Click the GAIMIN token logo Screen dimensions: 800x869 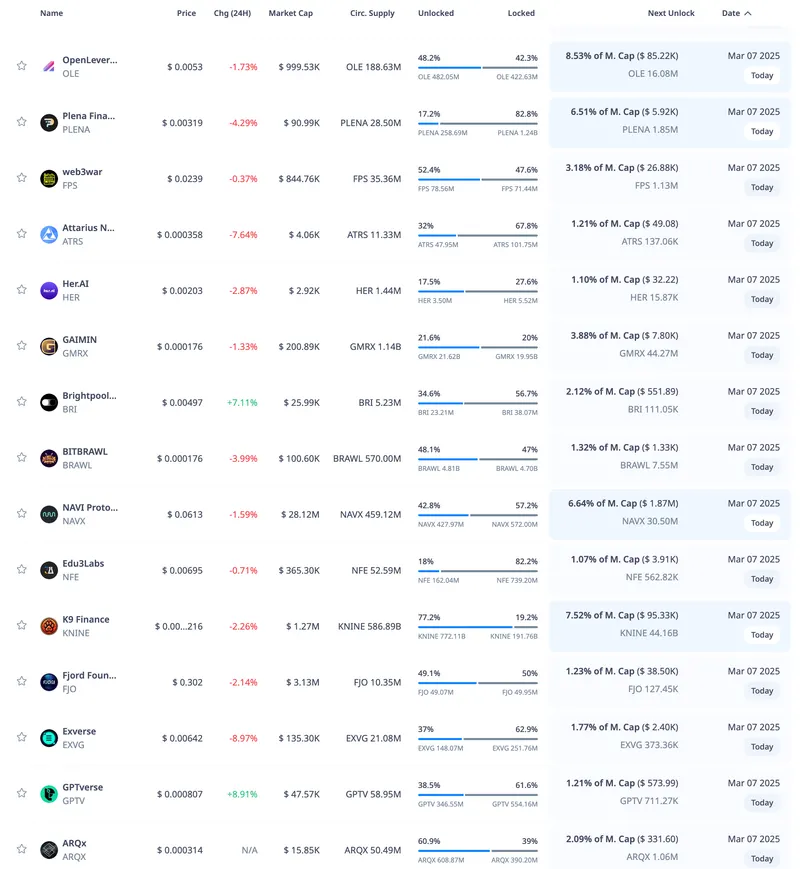48,346
